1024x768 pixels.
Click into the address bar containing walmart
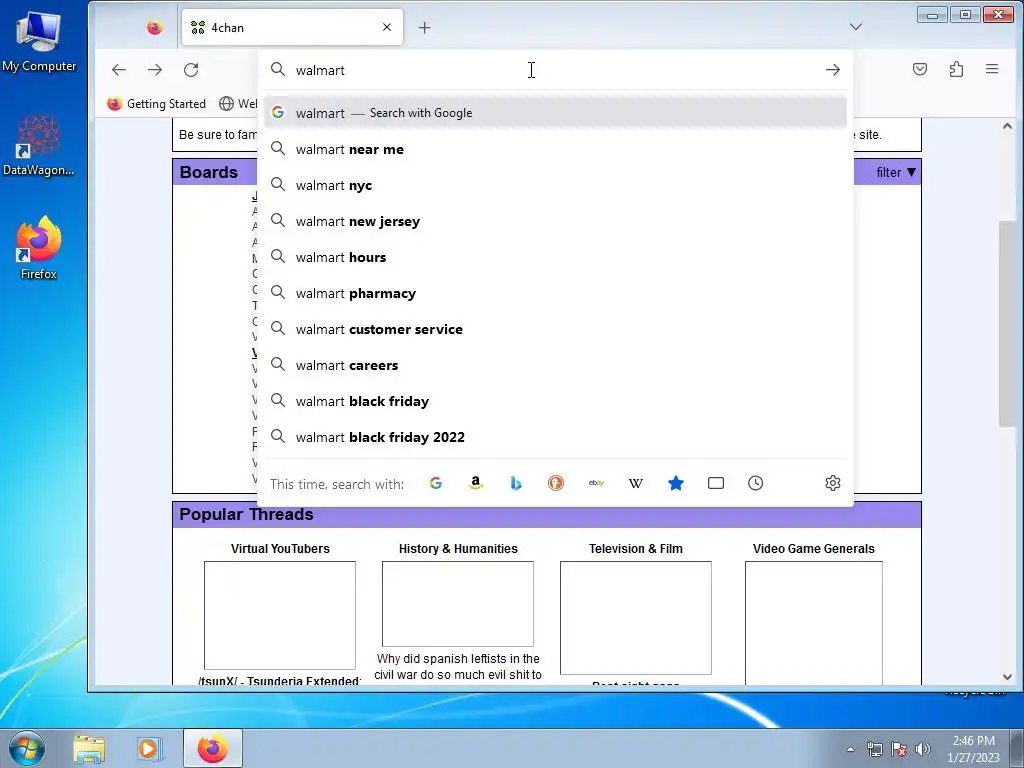click(555, 70)
